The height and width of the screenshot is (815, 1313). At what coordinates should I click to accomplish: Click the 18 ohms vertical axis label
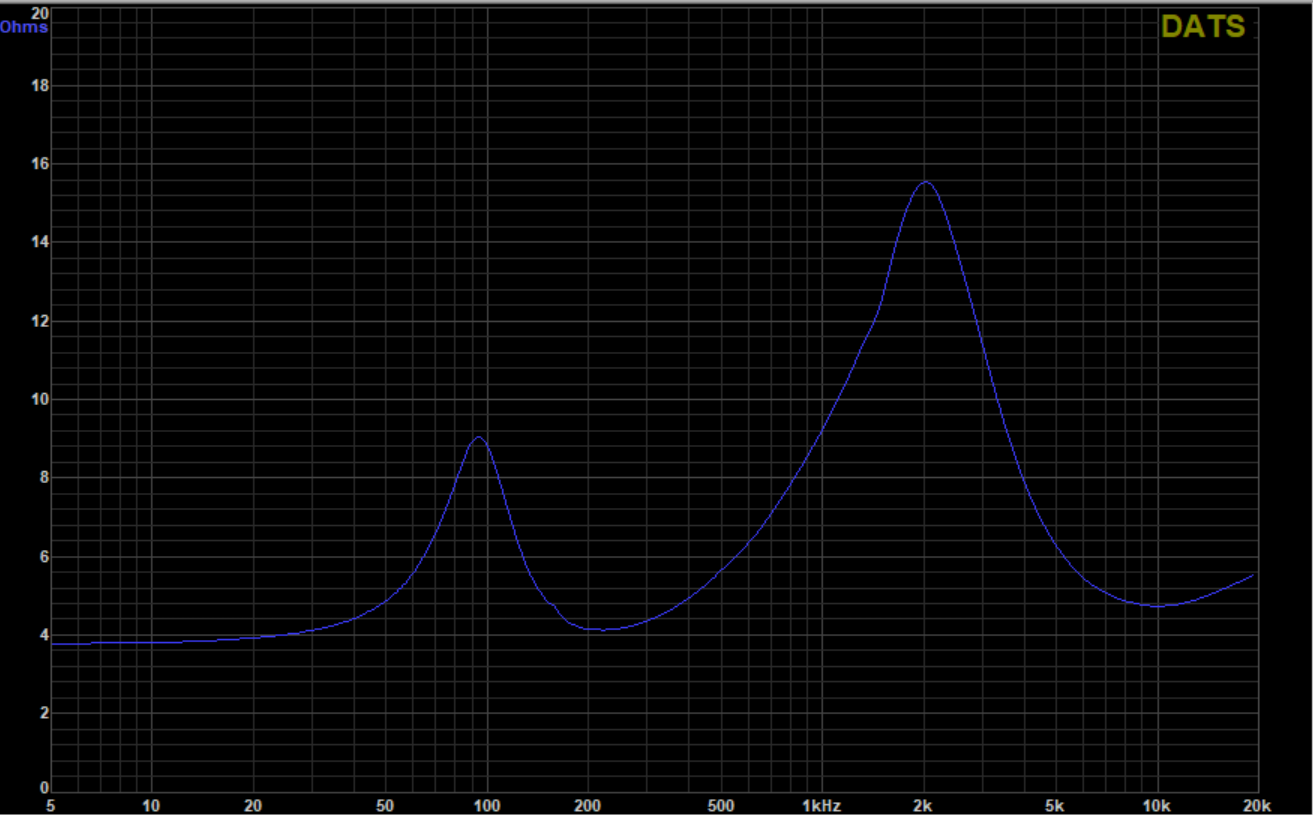[x=40, y=85]
